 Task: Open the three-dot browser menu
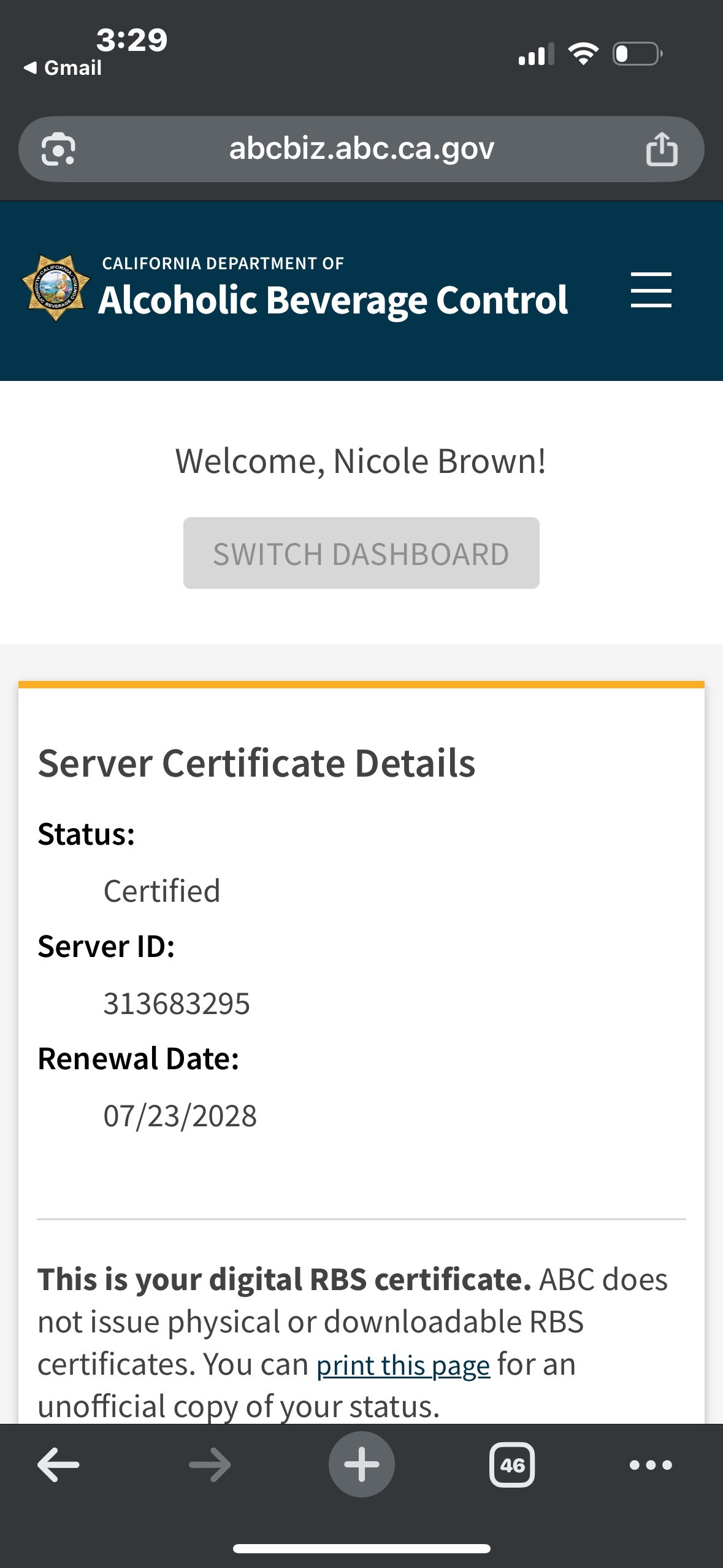(651, 1465)
